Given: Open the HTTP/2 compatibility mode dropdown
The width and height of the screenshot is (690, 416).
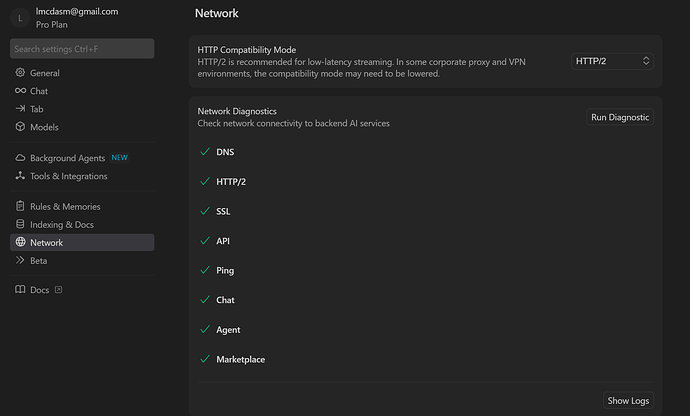Looking at the screenshot, I should [x=613, y=61].
